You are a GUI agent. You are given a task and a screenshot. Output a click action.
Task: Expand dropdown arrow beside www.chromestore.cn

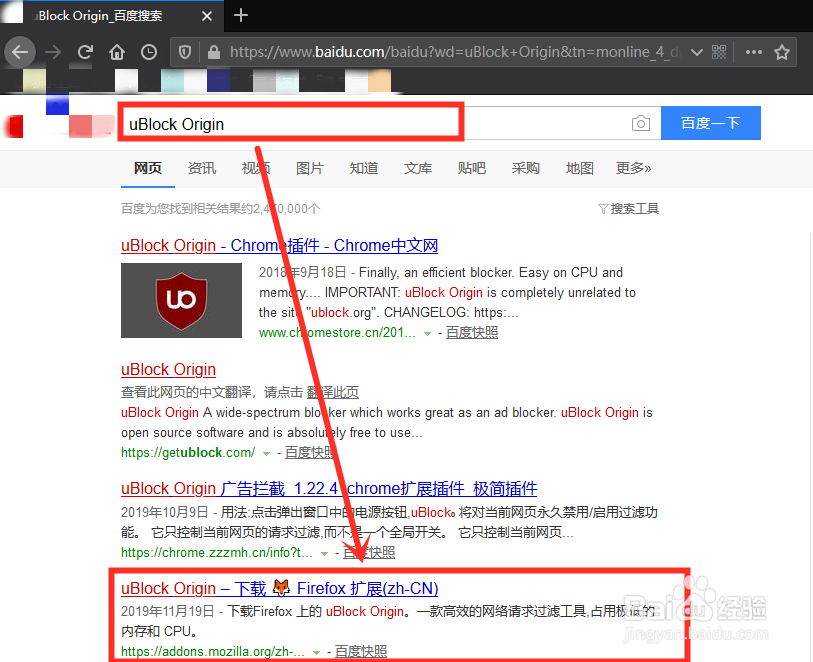pyautogui.click(x=428, y=333)
